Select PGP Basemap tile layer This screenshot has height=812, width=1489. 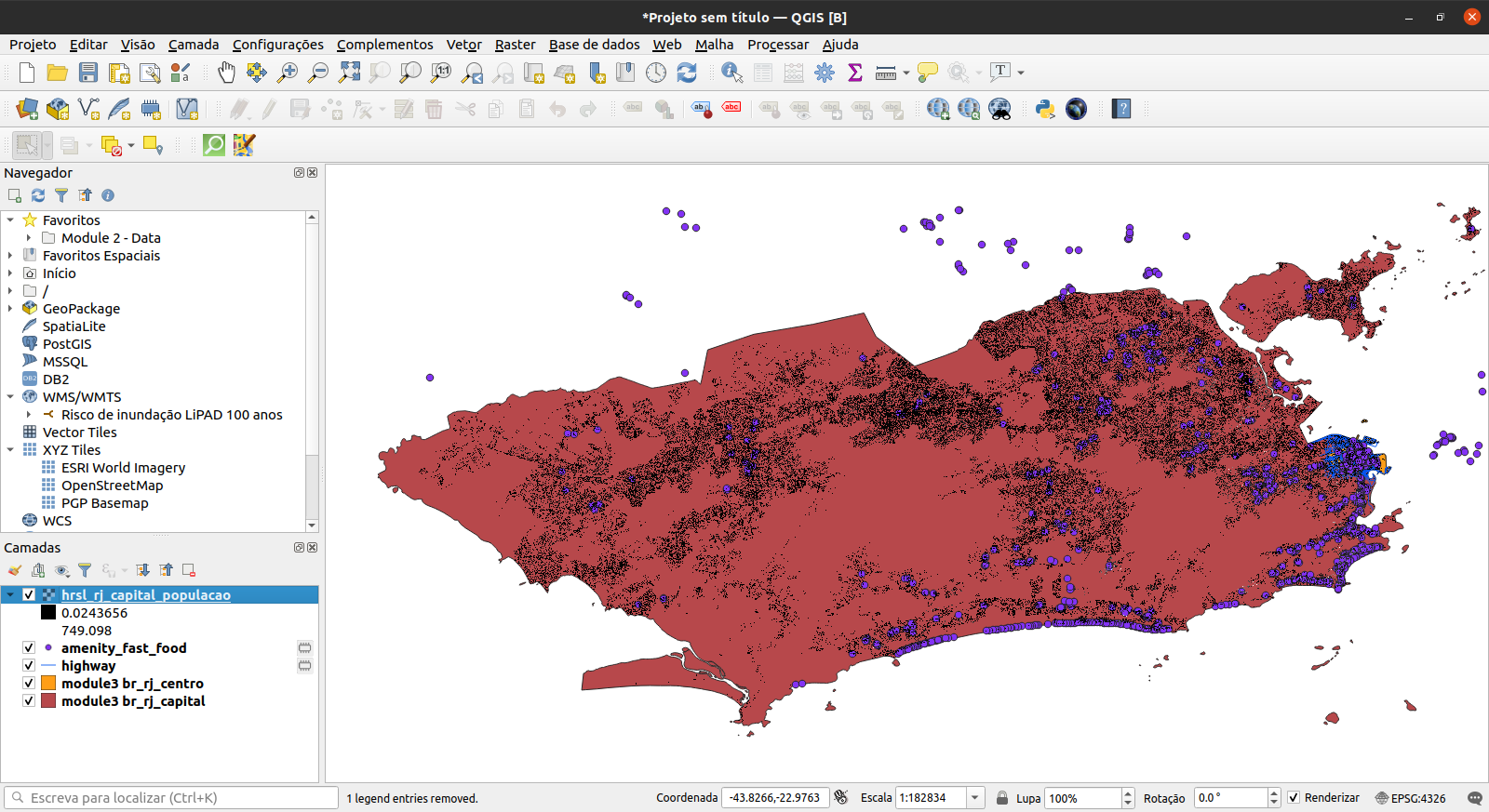point(105,503)
